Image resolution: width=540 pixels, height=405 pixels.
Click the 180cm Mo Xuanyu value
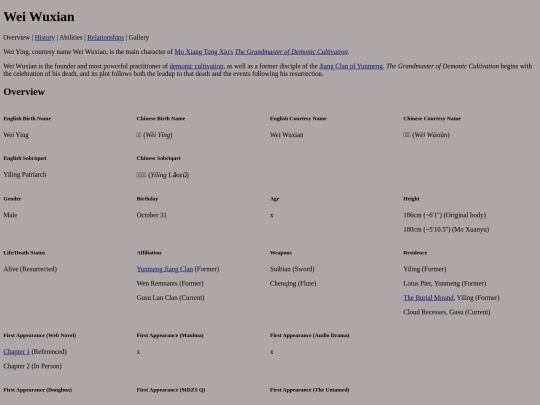[x=446, y=229]
